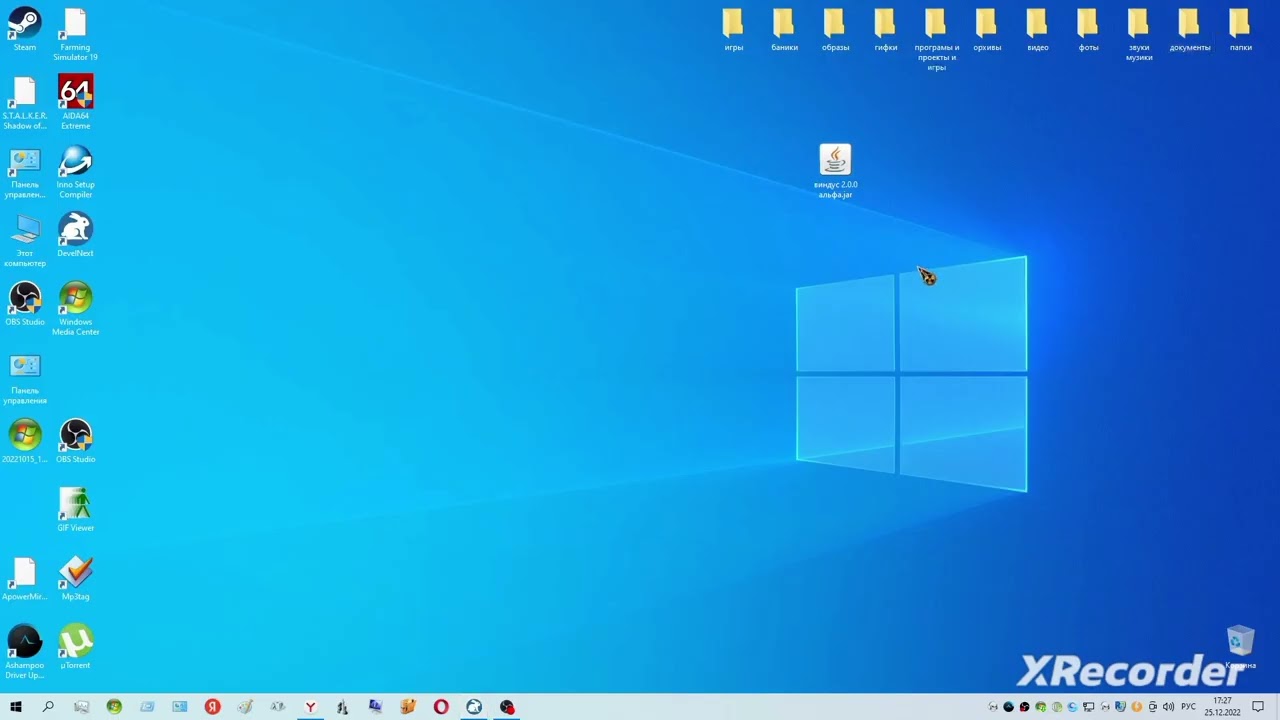This screenshot has width=1280, height=720.
Task: Switch to Yandex Browser in taskbar
Action: coord(310,707)
